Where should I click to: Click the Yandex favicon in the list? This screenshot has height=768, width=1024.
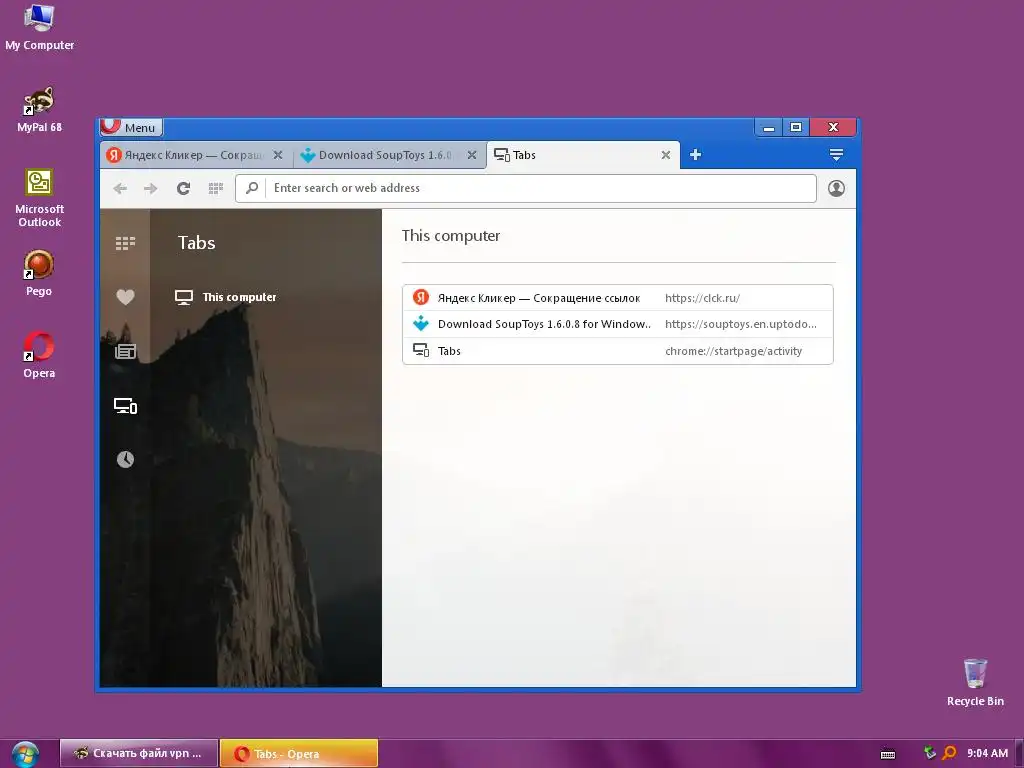421,298
